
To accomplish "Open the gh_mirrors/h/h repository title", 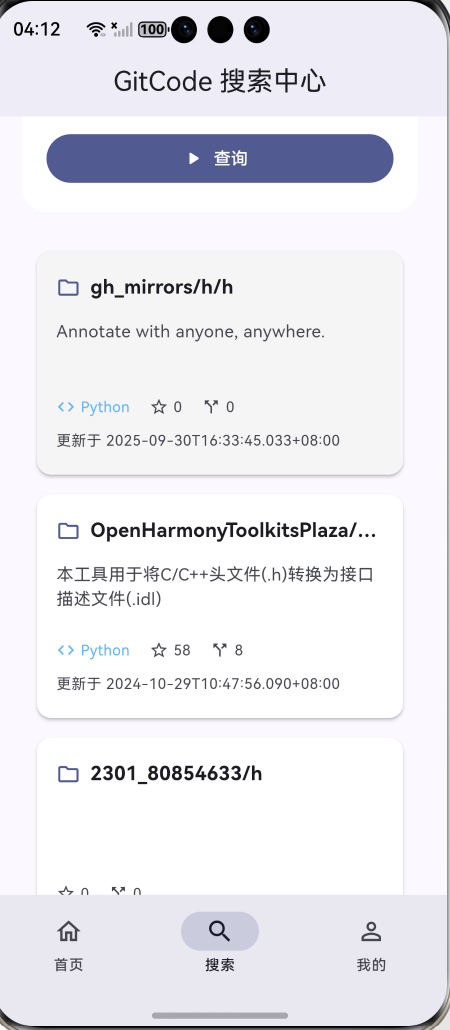I will click(162, 287).
